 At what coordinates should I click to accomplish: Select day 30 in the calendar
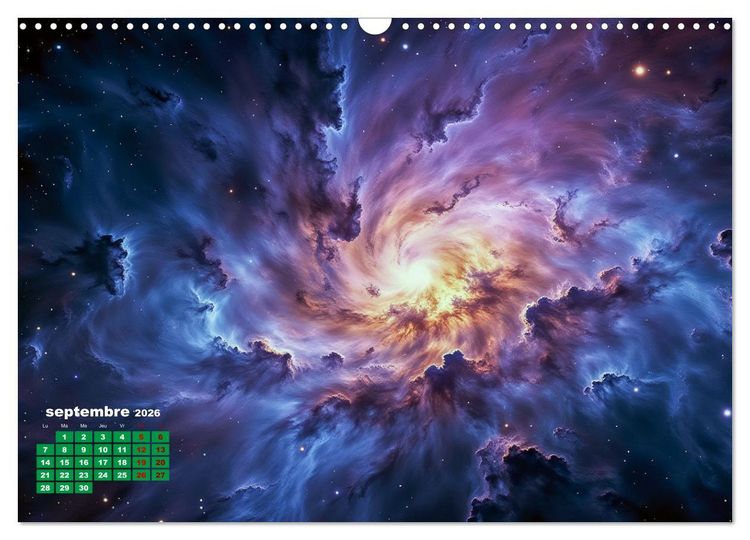(84, 488)
